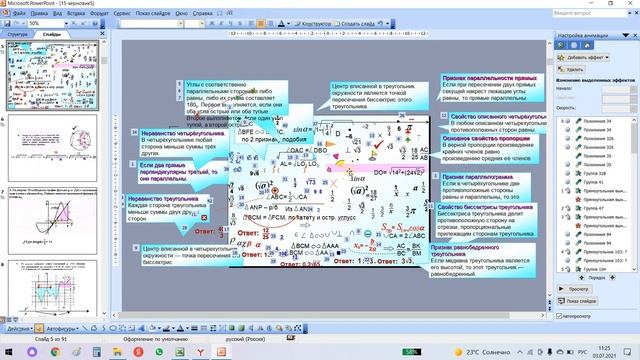Click the language status русский (Россия)
The height and width of the screenshot is (360, 640).
click(x=245, y=339)
